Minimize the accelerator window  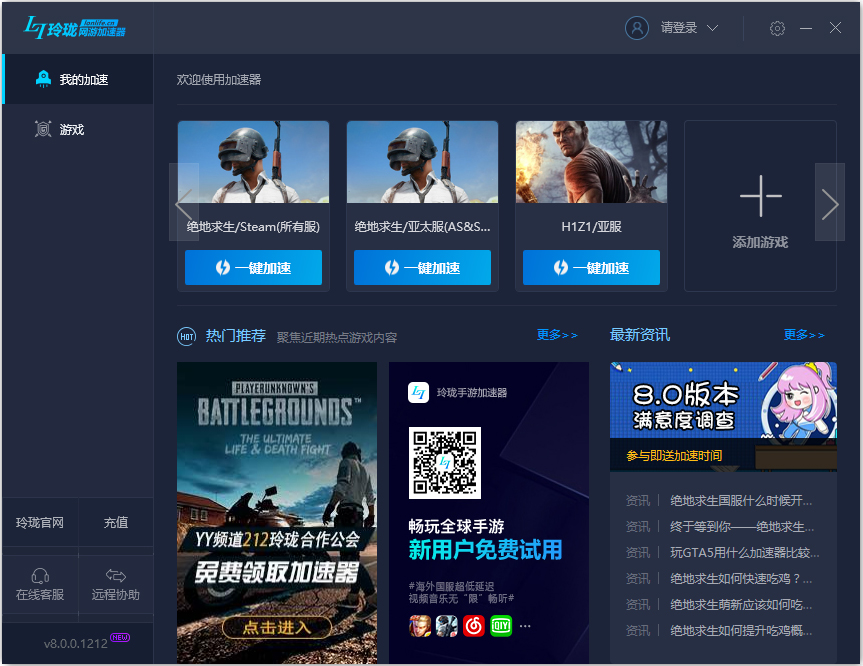[806, 28]
